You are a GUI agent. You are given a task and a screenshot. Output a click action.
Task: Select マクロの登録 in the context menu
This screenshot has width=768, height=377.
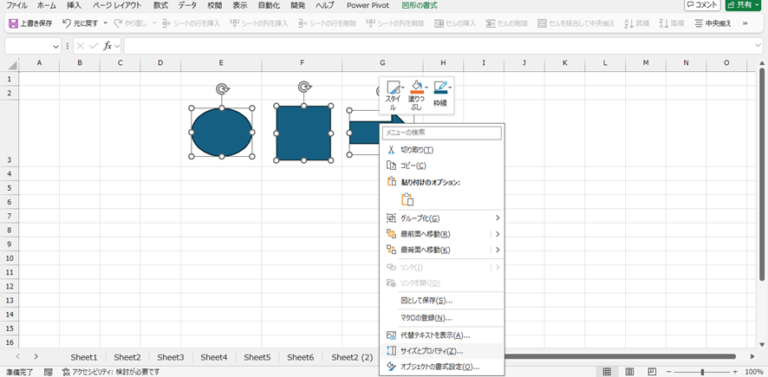click(442, 318)
